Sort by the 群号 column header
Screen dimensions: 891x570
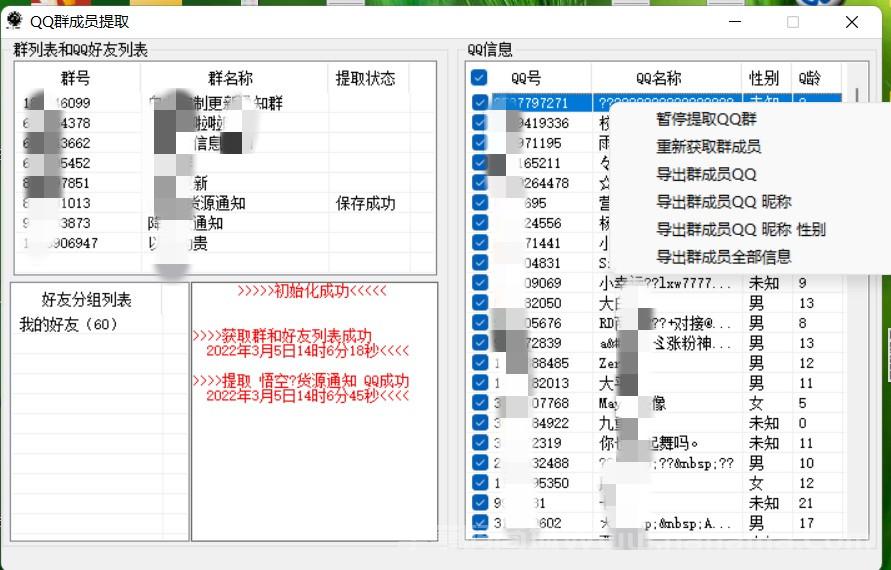tap(76, 78)
